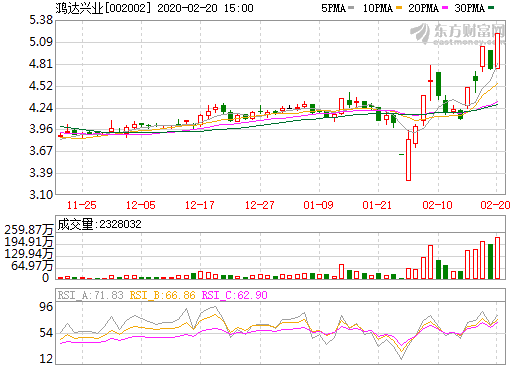
Task: Click the timestamp 2020-02-20 15:00
Action: (x=205, y=8)
